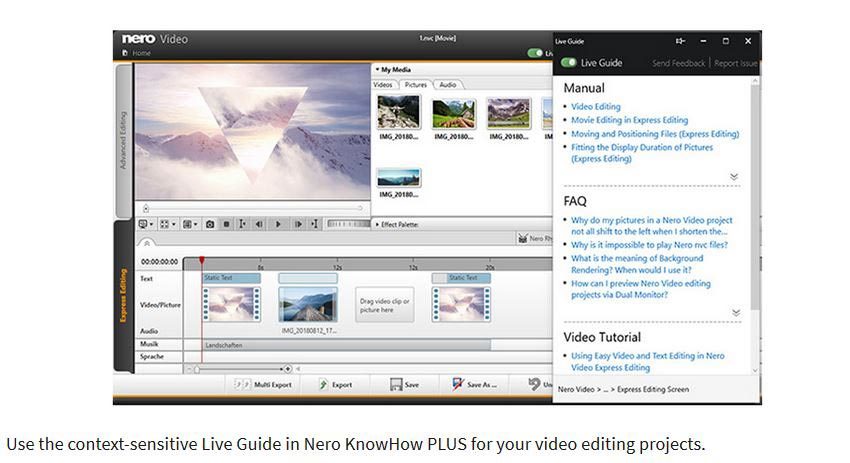Step back one frame
The image size is (850, 463).
click(259, 224)
